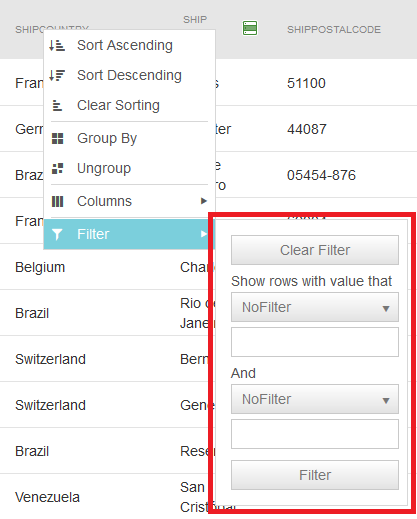
Task: Click the SHIP column header
Action: pos(195,20)
